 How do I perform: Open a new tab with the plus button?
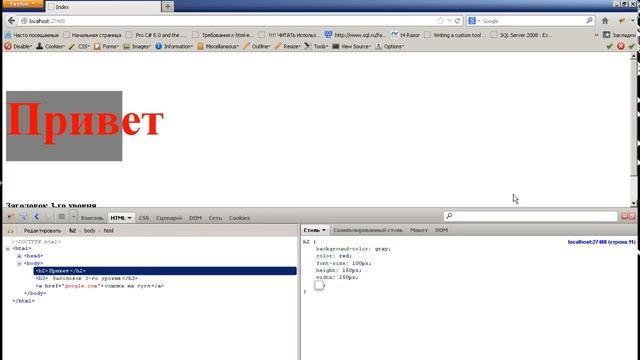tap(167, 7)
